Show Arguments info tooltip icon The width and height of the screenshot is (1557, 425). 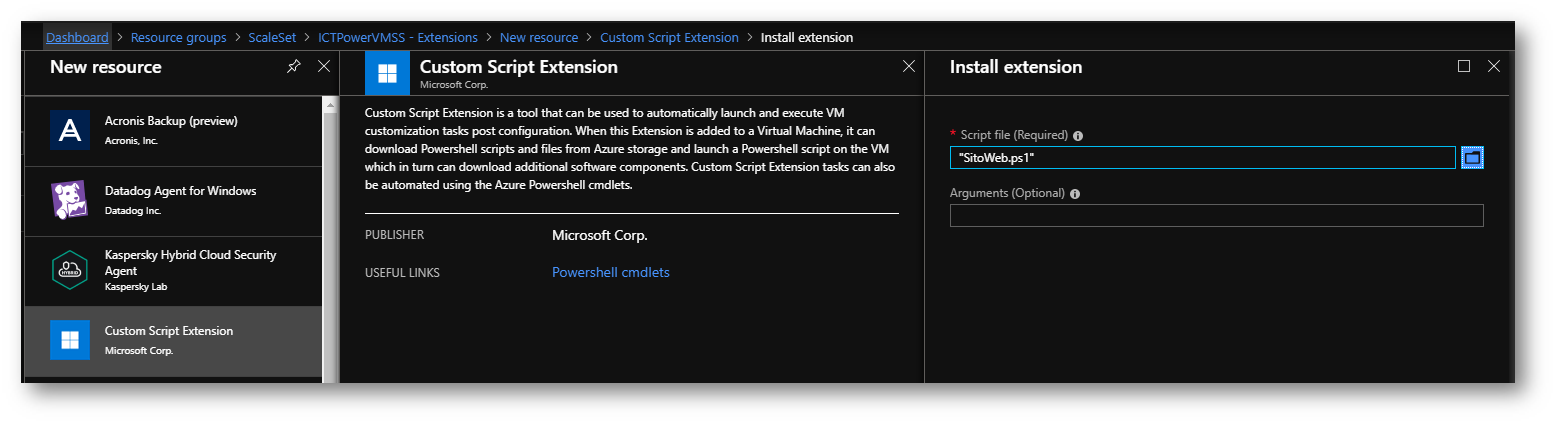1075,194
